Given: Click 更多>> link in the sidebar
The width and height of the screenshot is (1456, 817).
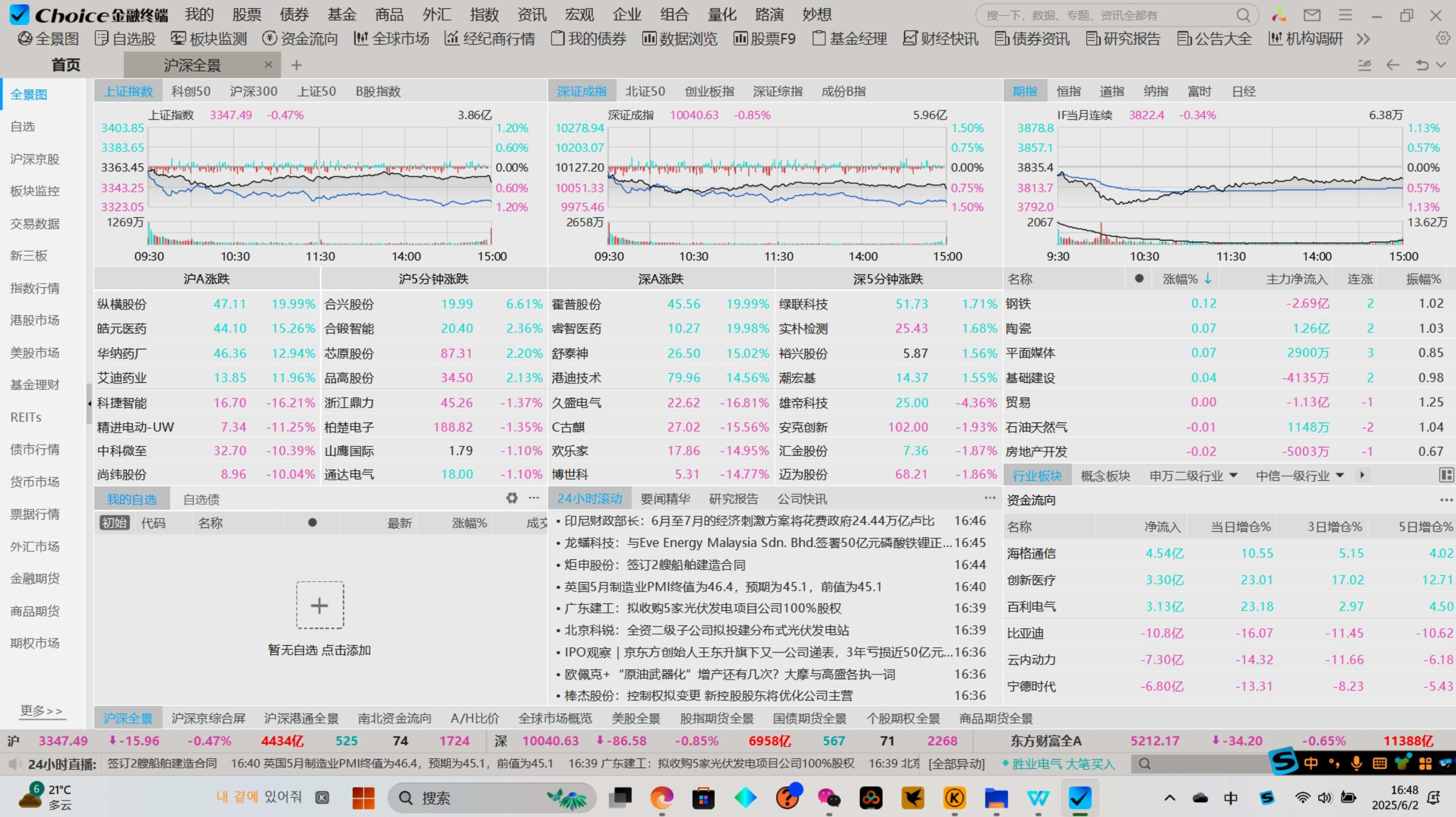Looking at the screenshot, I should click(42, 711).
